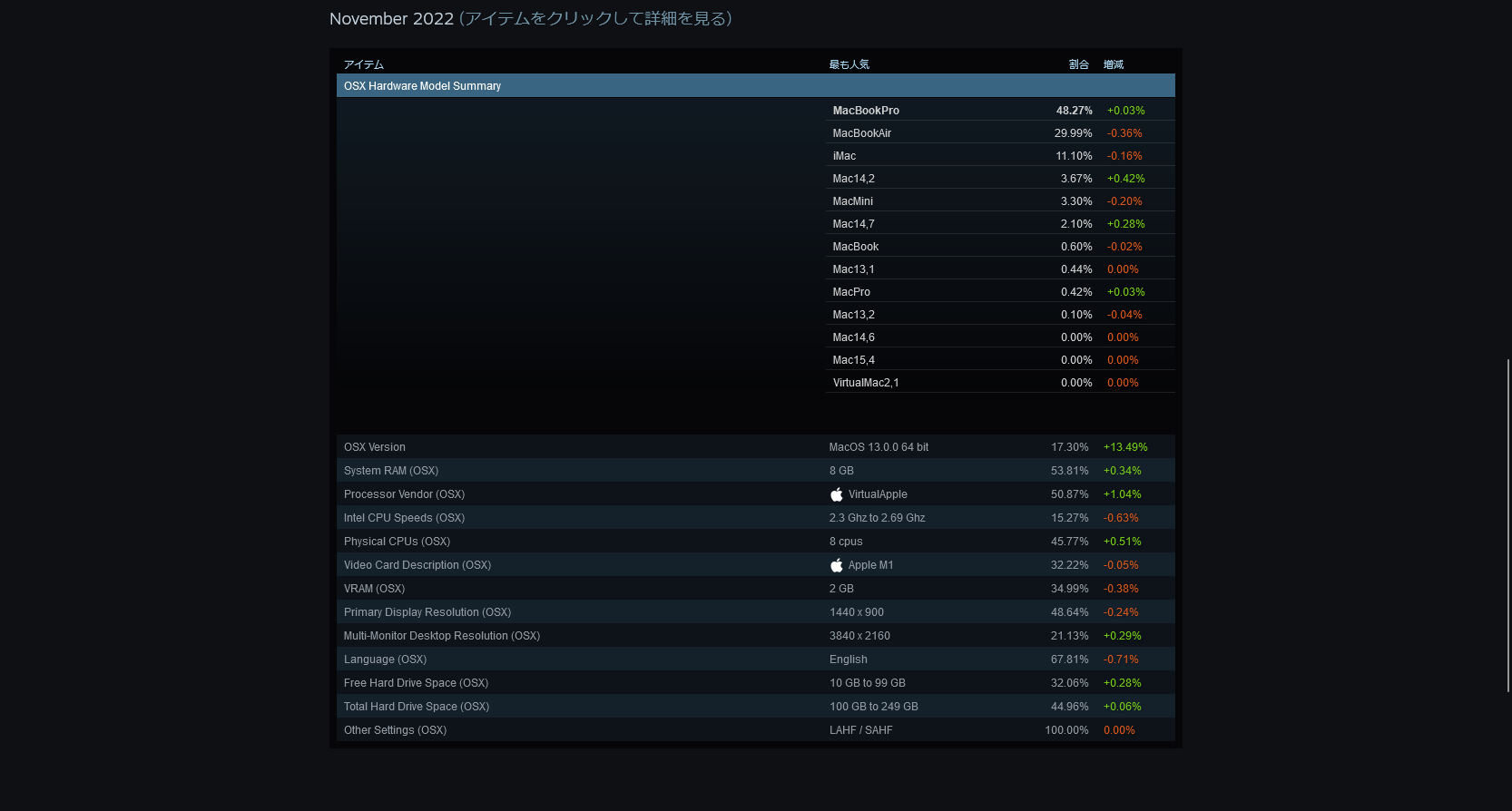
Task: Open Other Settings (OSX) row
Action: pos(755,730)
